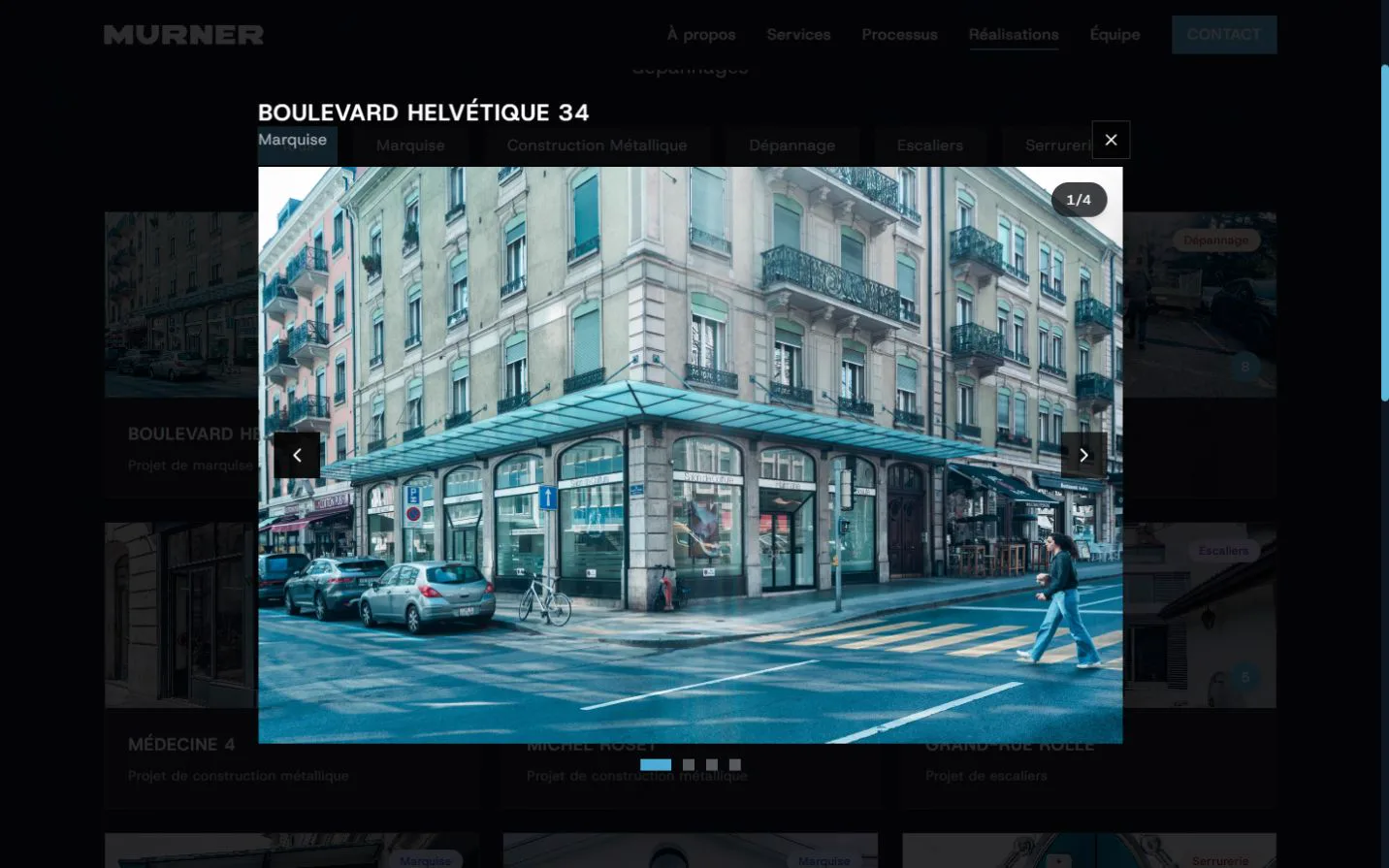Open the Services menu item

point(798,34)
